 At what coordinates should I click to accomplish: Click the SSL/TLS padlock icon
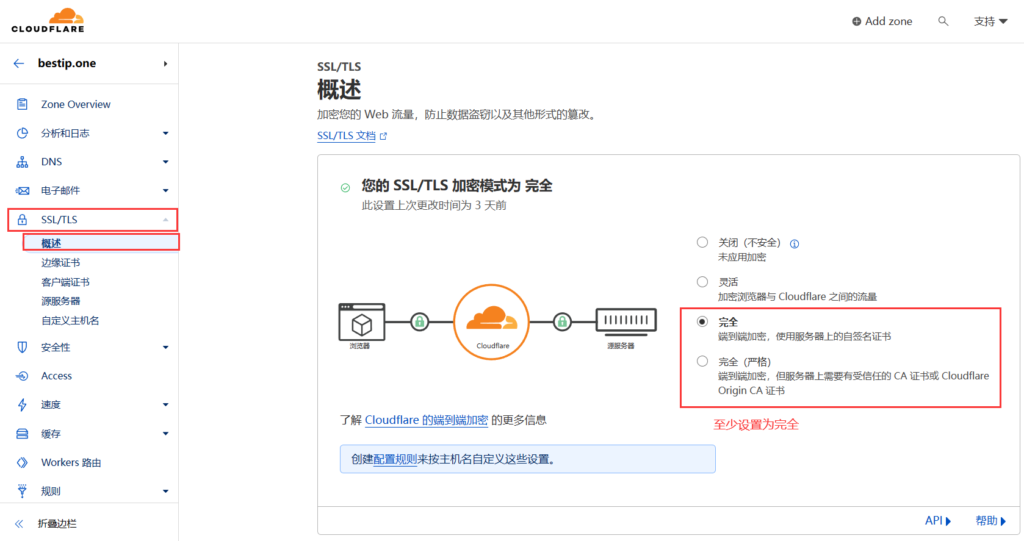coord(22,219)
